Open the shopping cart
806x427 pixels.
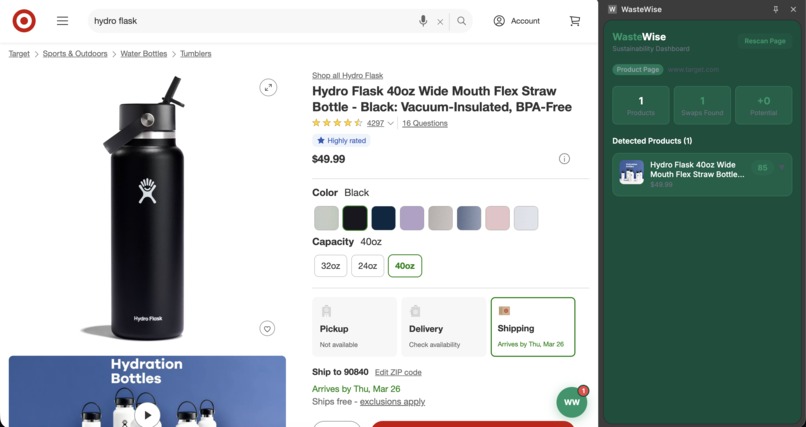pyautogui.click(x=575, y=21)
